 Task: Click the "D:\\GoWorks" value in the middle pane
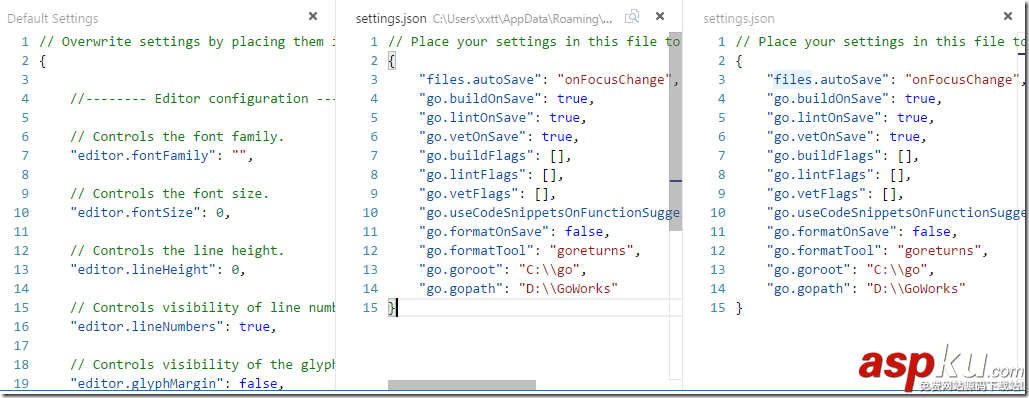coord(569,290)
